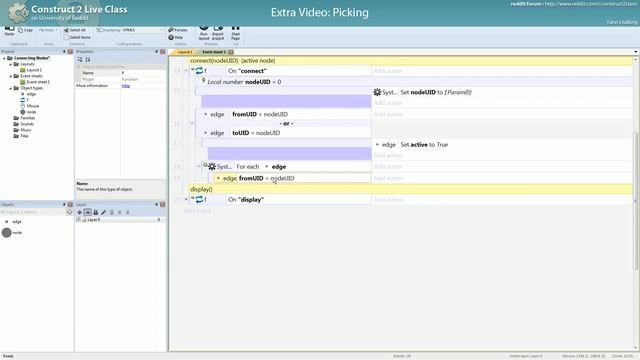Collapse the Connecting Nodes project root
The image size is (640, 360).
[4, 58]
